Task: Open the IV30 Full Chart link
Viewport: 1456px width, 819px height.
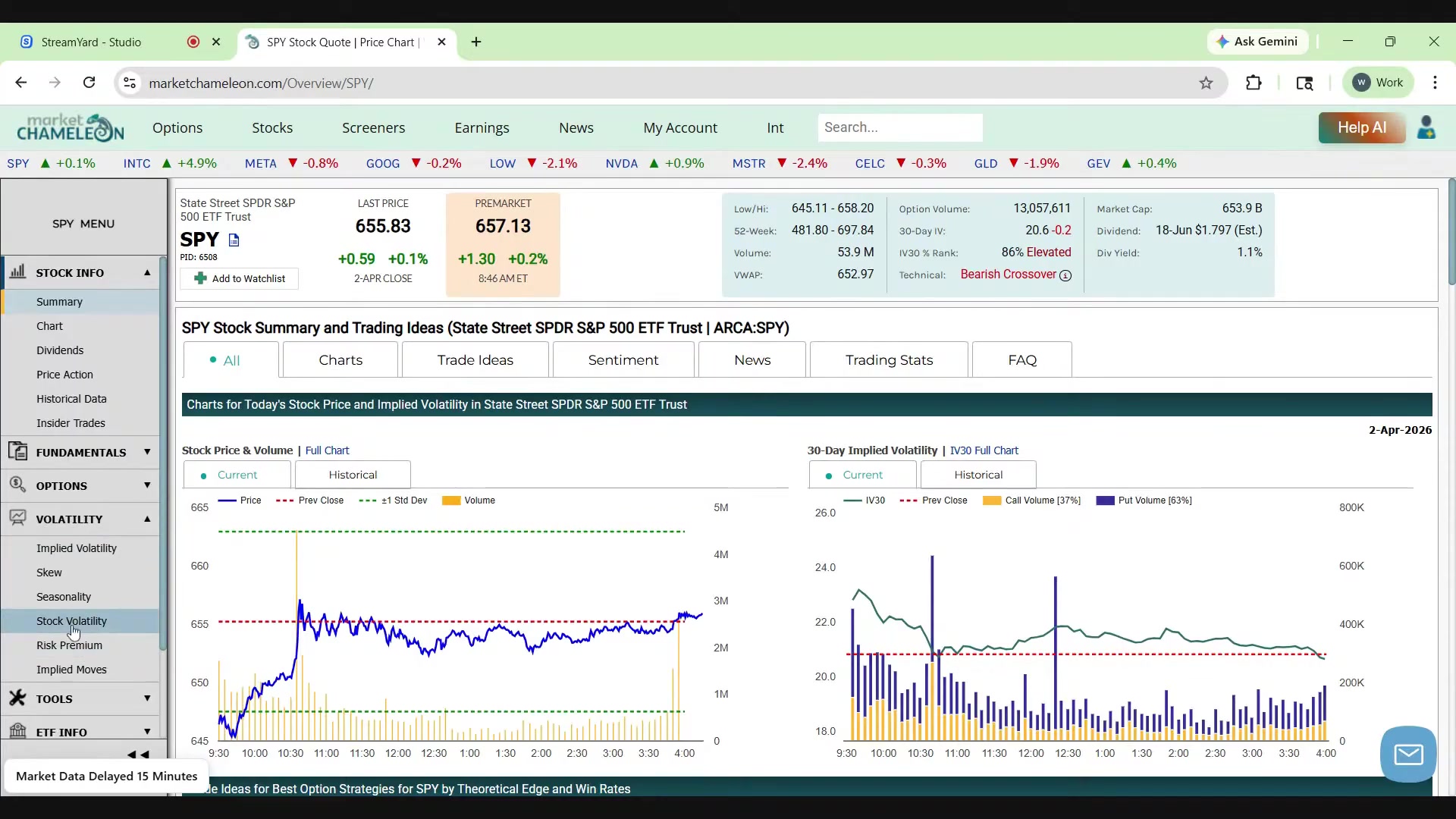Action: (984, 450)
